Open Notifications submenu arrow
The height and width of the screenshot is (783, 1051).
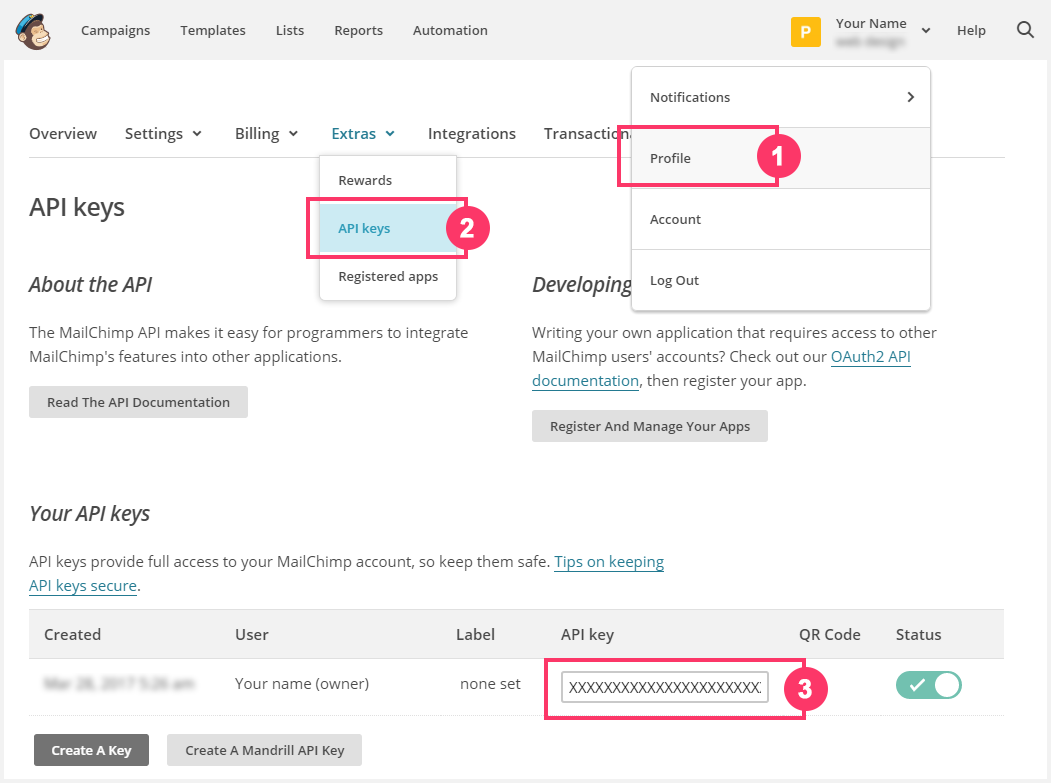(910, 97)
